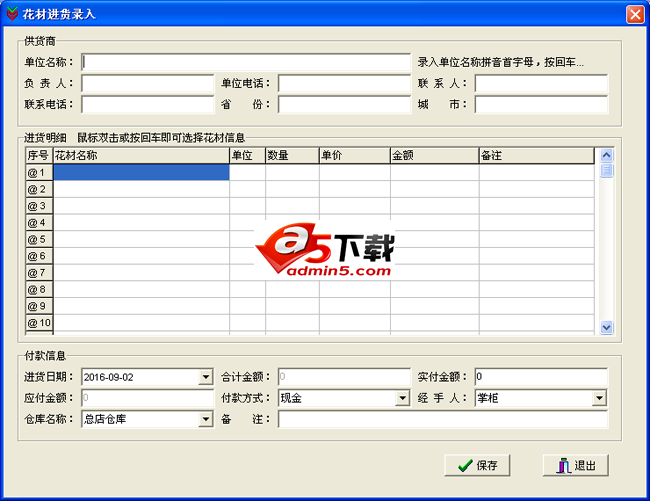Click the green checkmark icon on 保存

[465, 465]
